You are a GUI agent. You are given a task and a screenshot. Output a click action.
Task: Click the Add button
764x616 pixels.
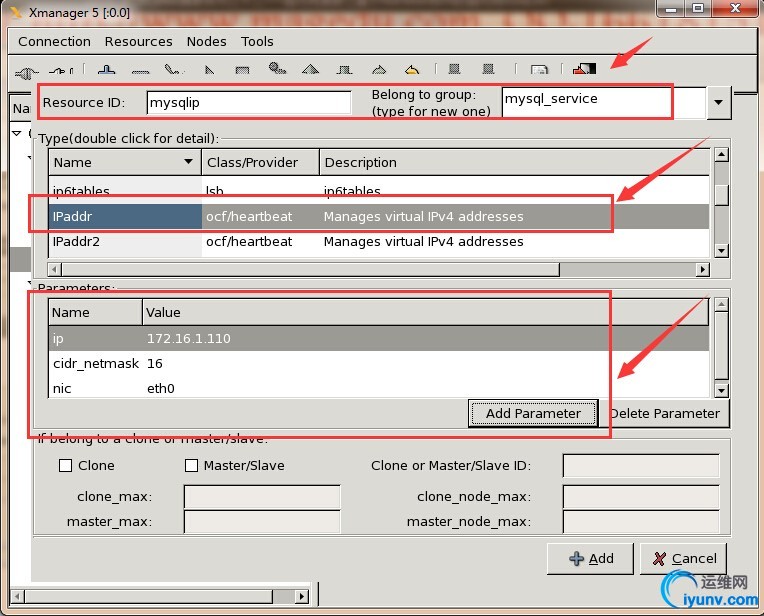[591, 558]
